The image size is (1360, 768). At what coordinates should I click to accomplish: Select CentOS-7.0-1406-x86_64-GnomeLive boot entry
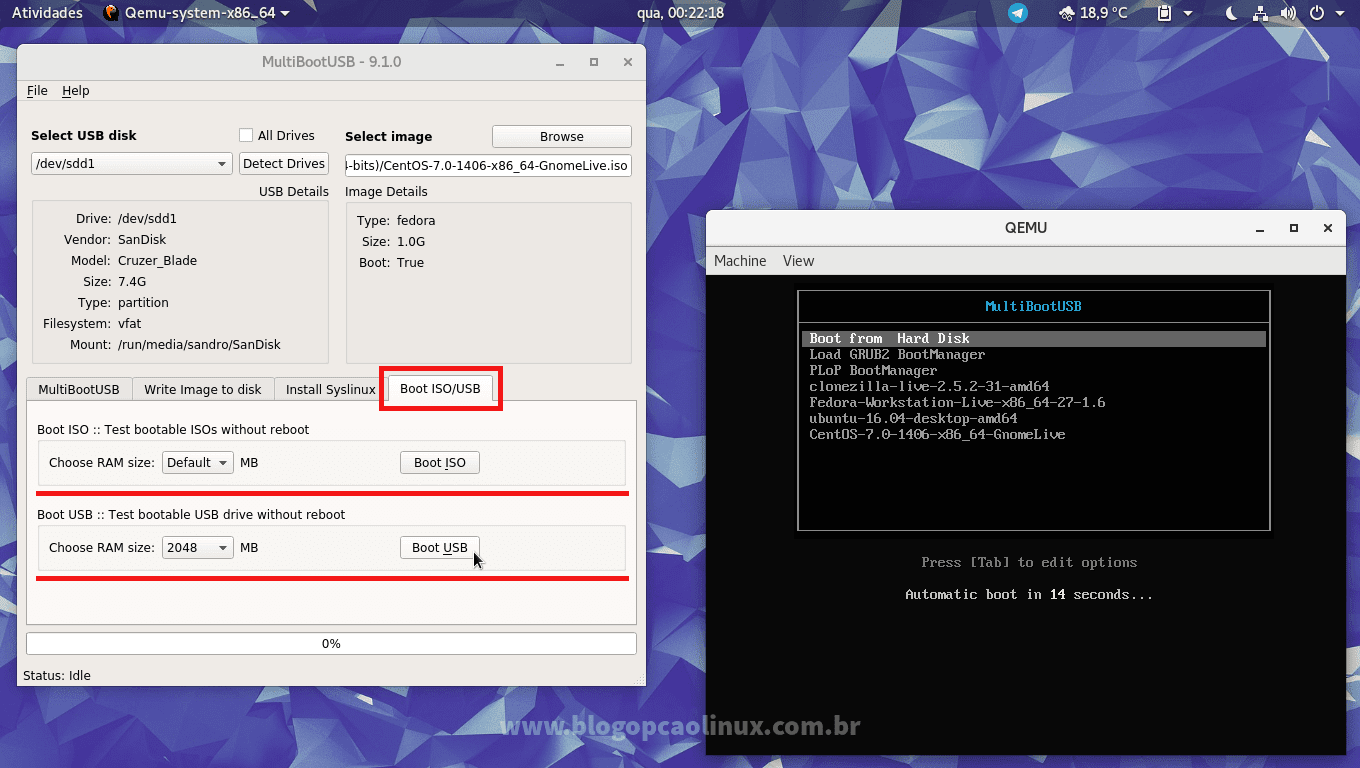pos(937,434)
